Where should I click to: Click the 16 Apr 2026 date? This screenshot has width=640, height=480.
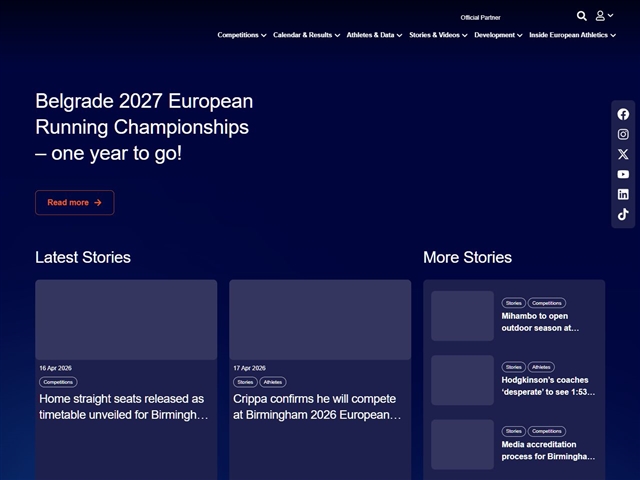pos(56,368)
